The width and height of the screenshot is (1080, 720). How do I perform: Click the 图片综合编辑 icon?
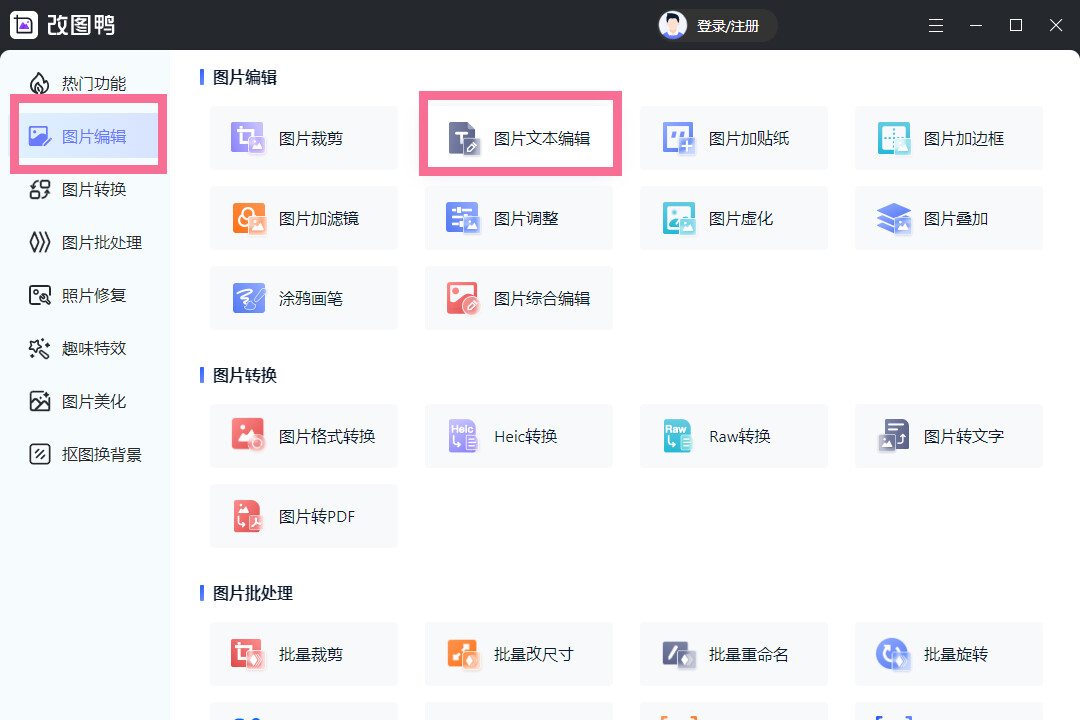463,298
